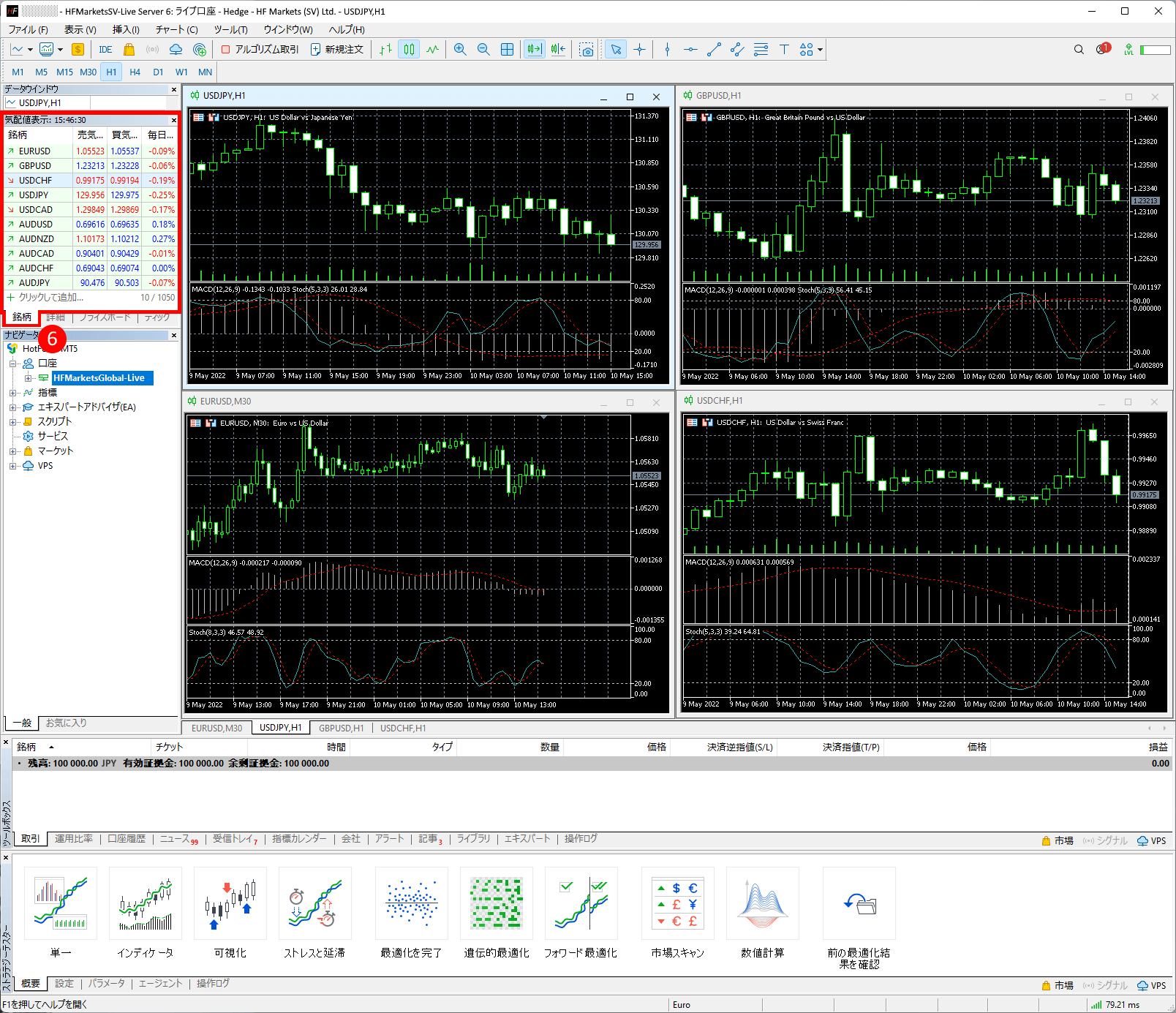This screenshot has width=1176, height=1013.
Task: Toggle the アルゴリズム取引 algo trading button
Action: (260, 49)
